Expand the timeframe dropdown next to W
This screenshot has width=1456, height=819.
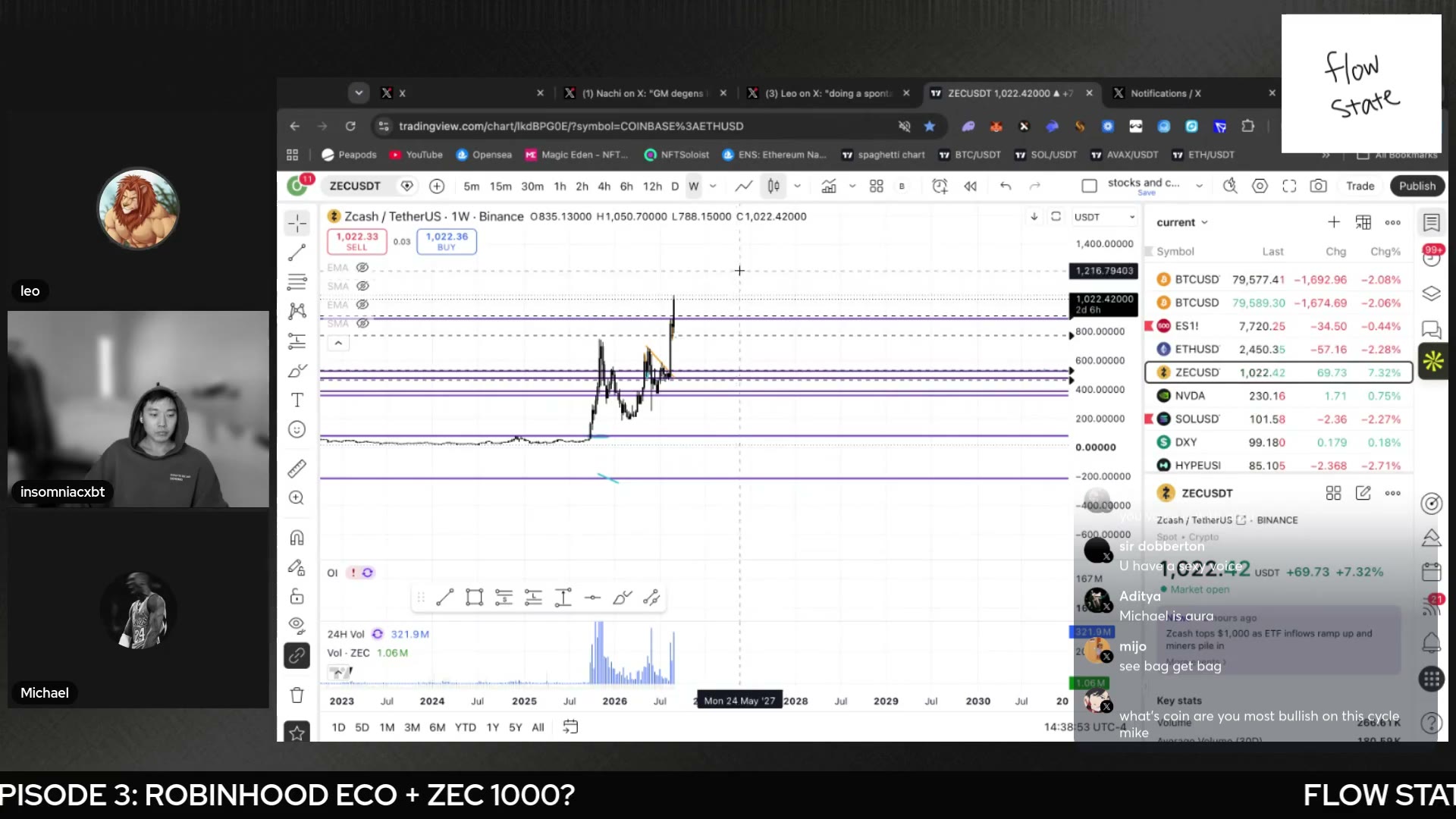(x=713, y=186)
